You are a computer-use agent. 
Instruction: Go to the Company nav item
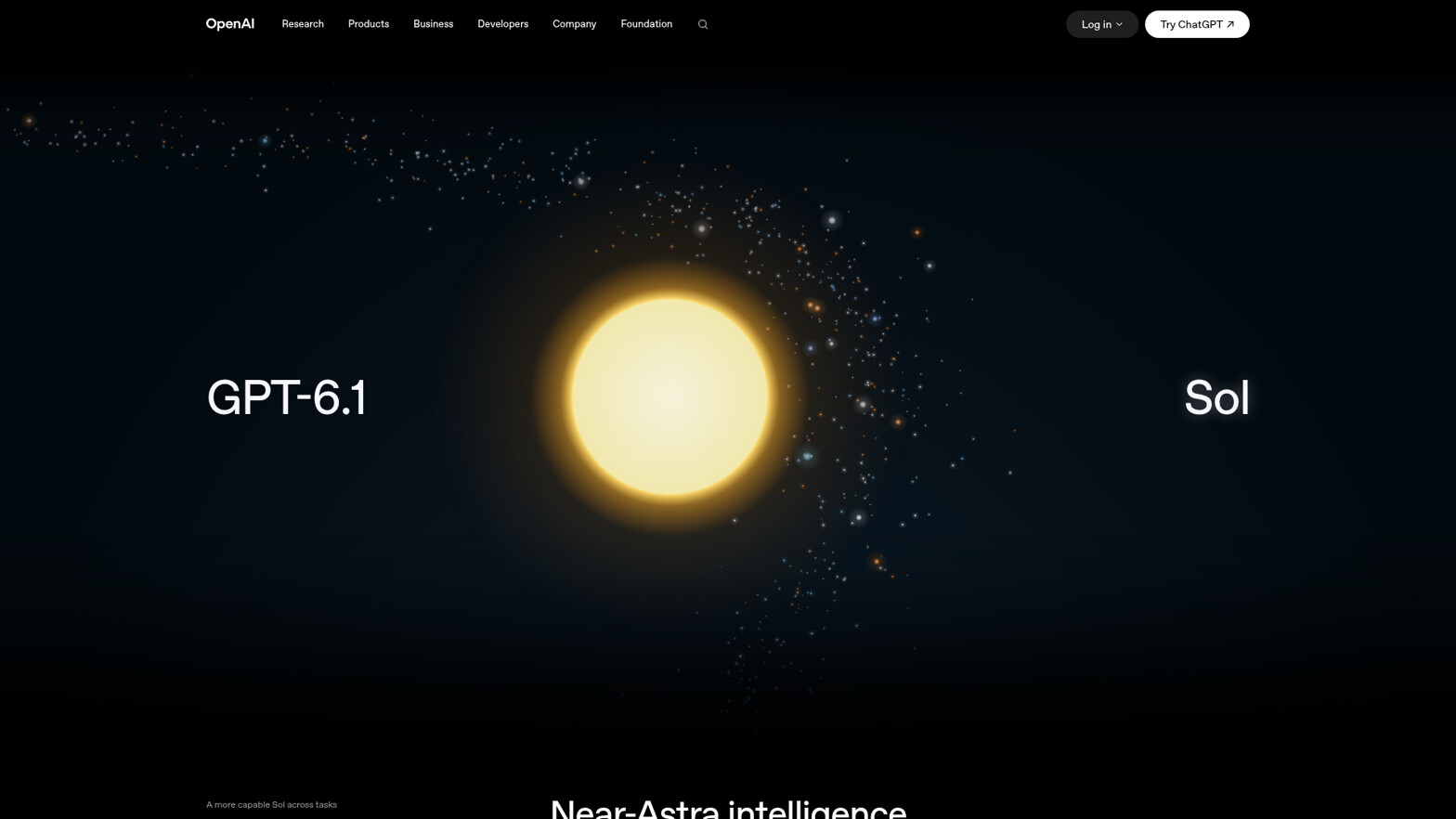574,24
